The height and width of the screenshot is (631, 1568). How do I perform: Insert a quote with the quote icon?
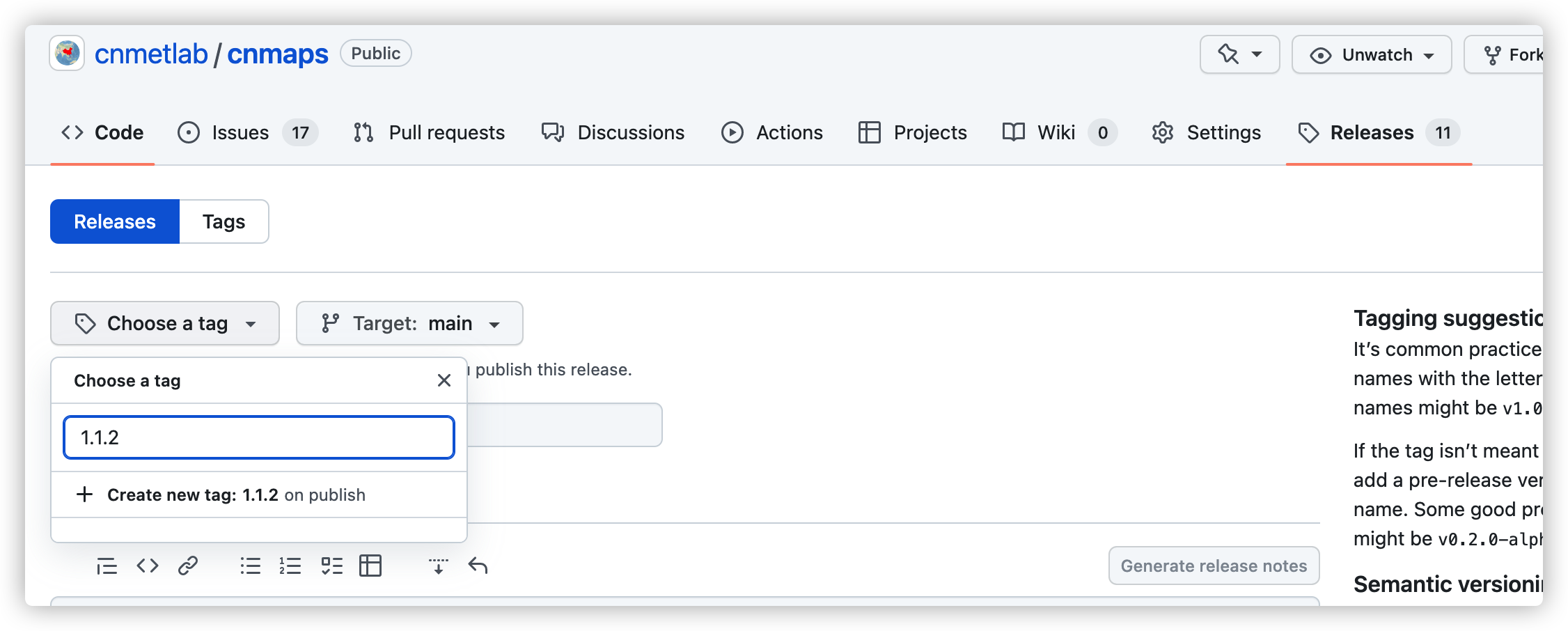click(x=107, y=566)
